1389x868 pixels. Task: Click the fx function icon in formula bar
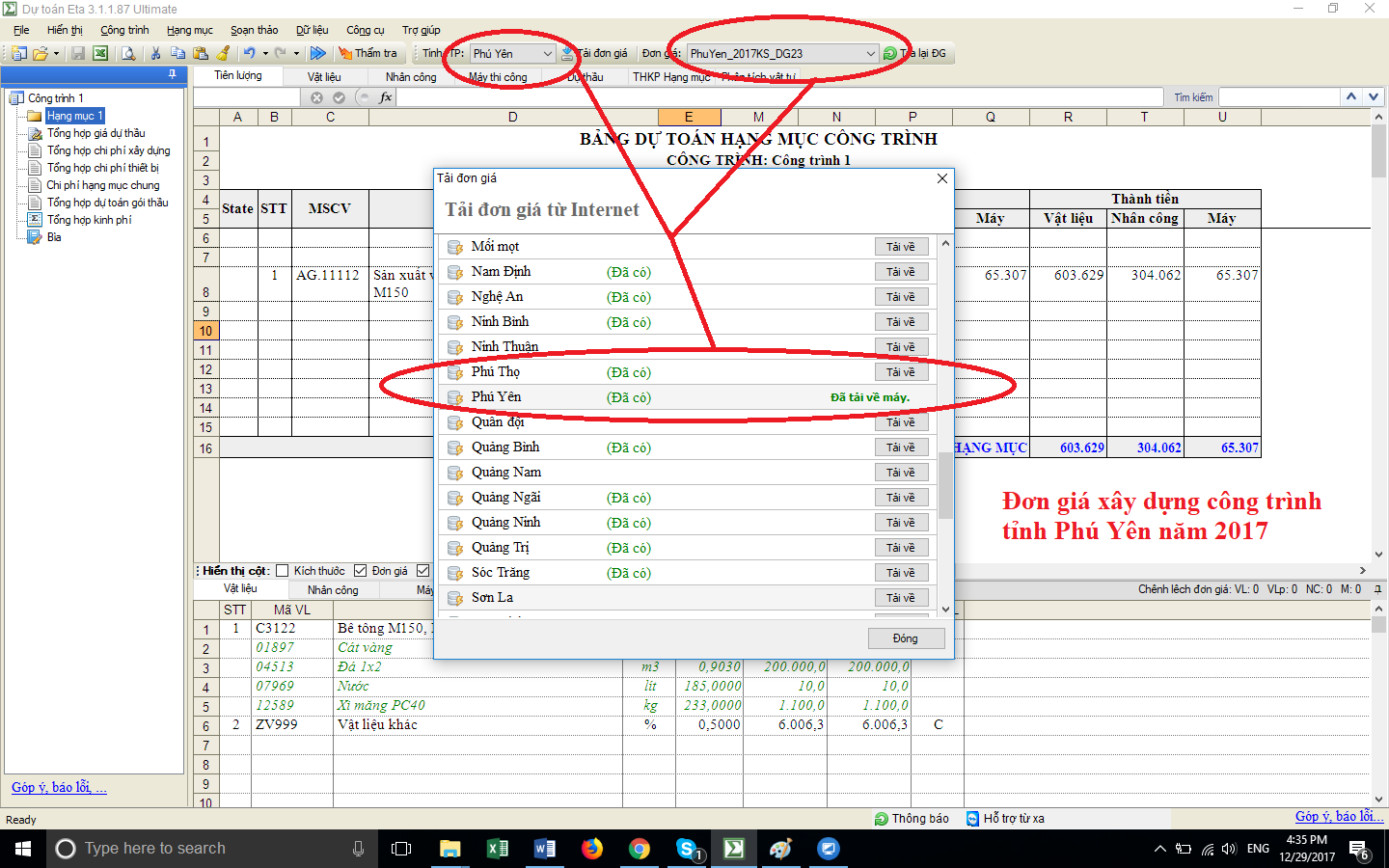[x=386, y=97]
